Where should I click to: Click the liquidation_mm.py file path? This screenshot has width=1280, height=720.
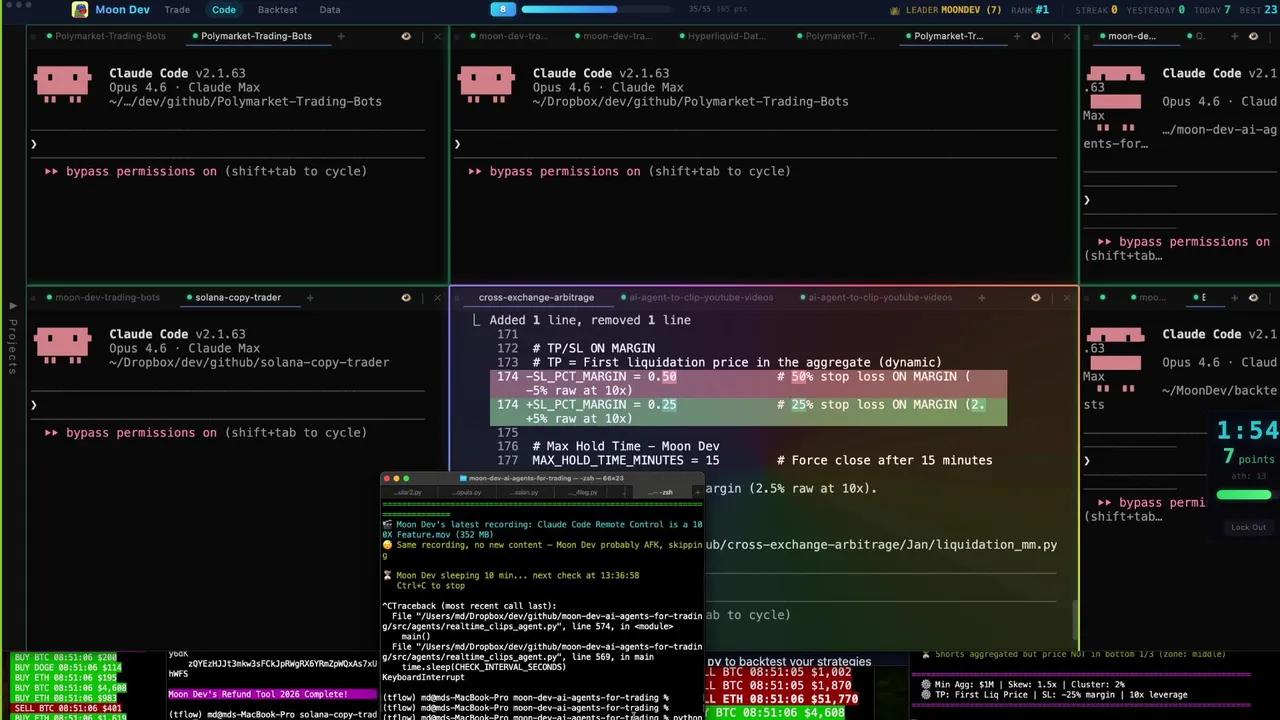coord(880,545)
